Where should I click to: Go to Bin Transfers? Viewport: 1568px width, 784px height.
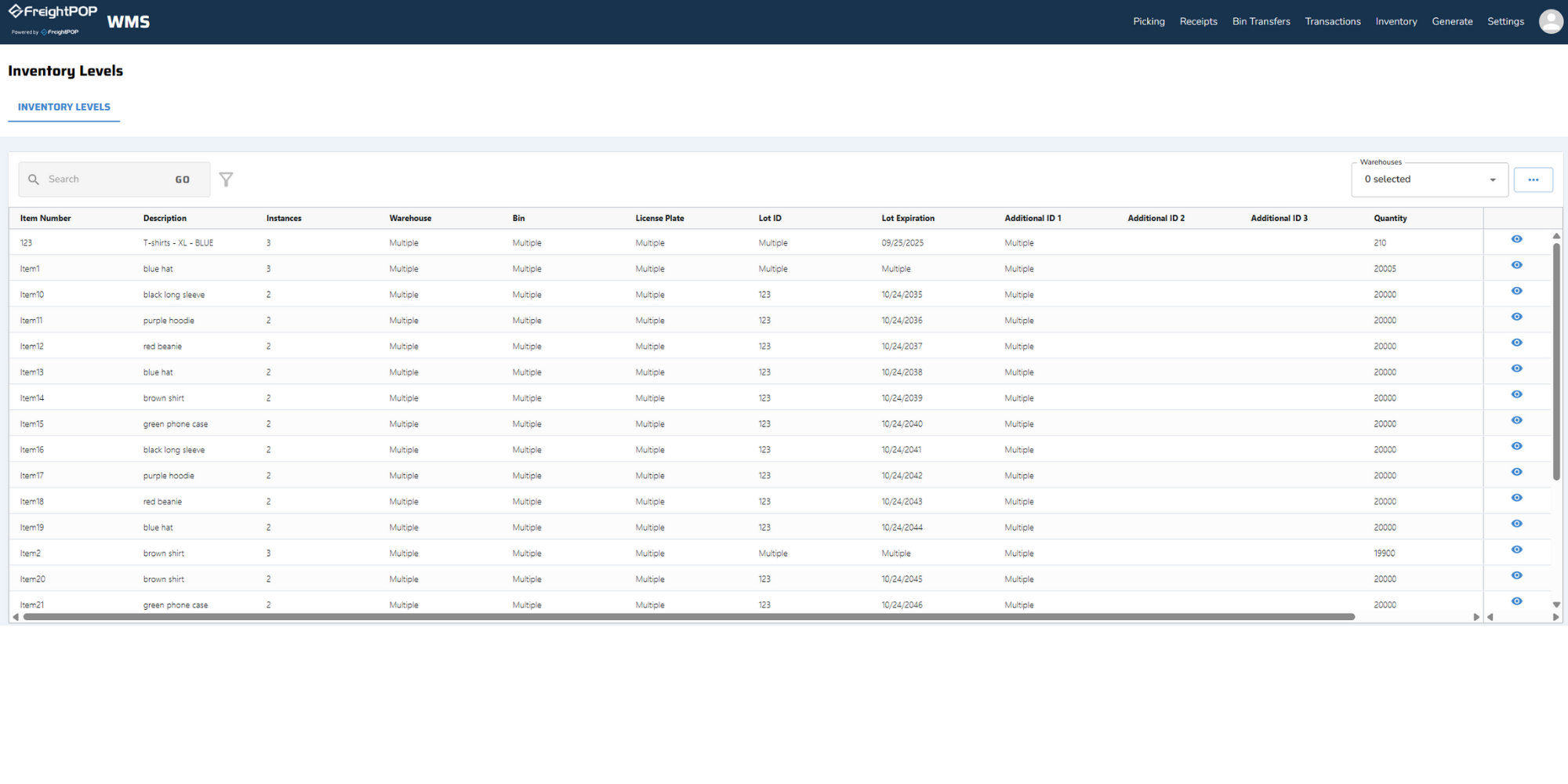(1261, 21)
